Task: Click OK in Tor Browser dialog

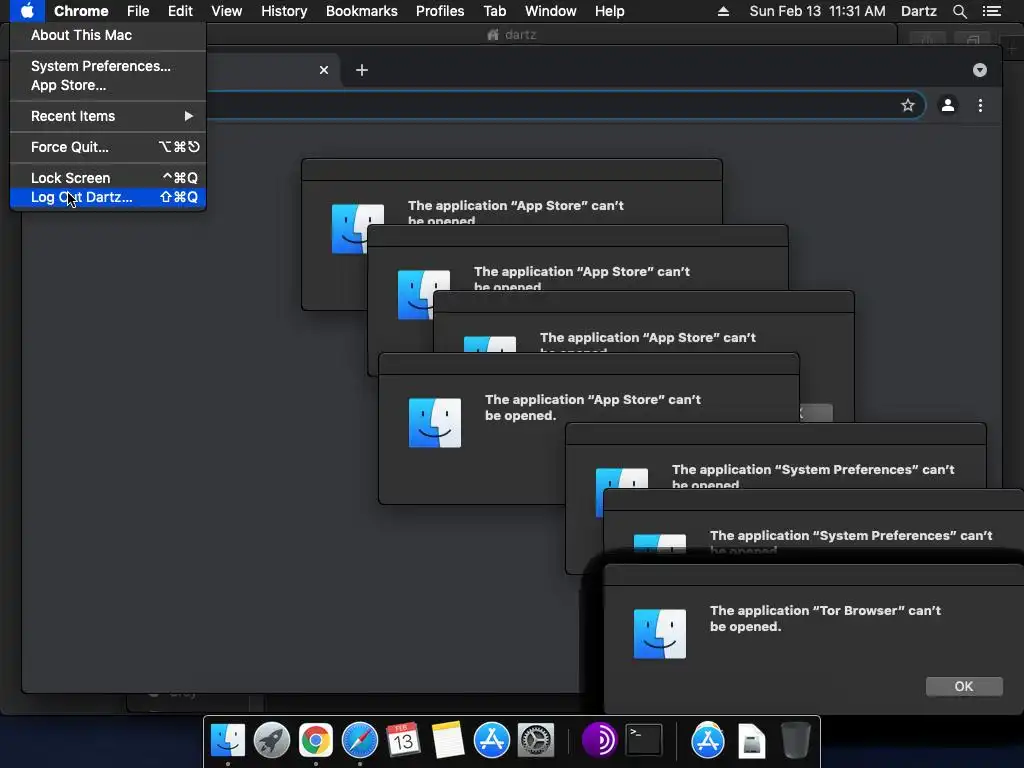Action: pos(964,686)
